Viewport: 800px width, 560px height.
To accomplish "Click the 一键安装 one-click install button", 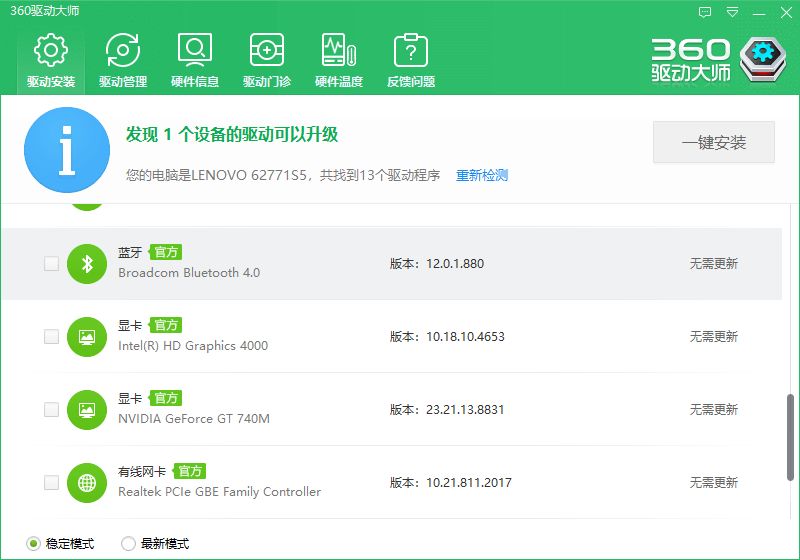I will (714, 142).
